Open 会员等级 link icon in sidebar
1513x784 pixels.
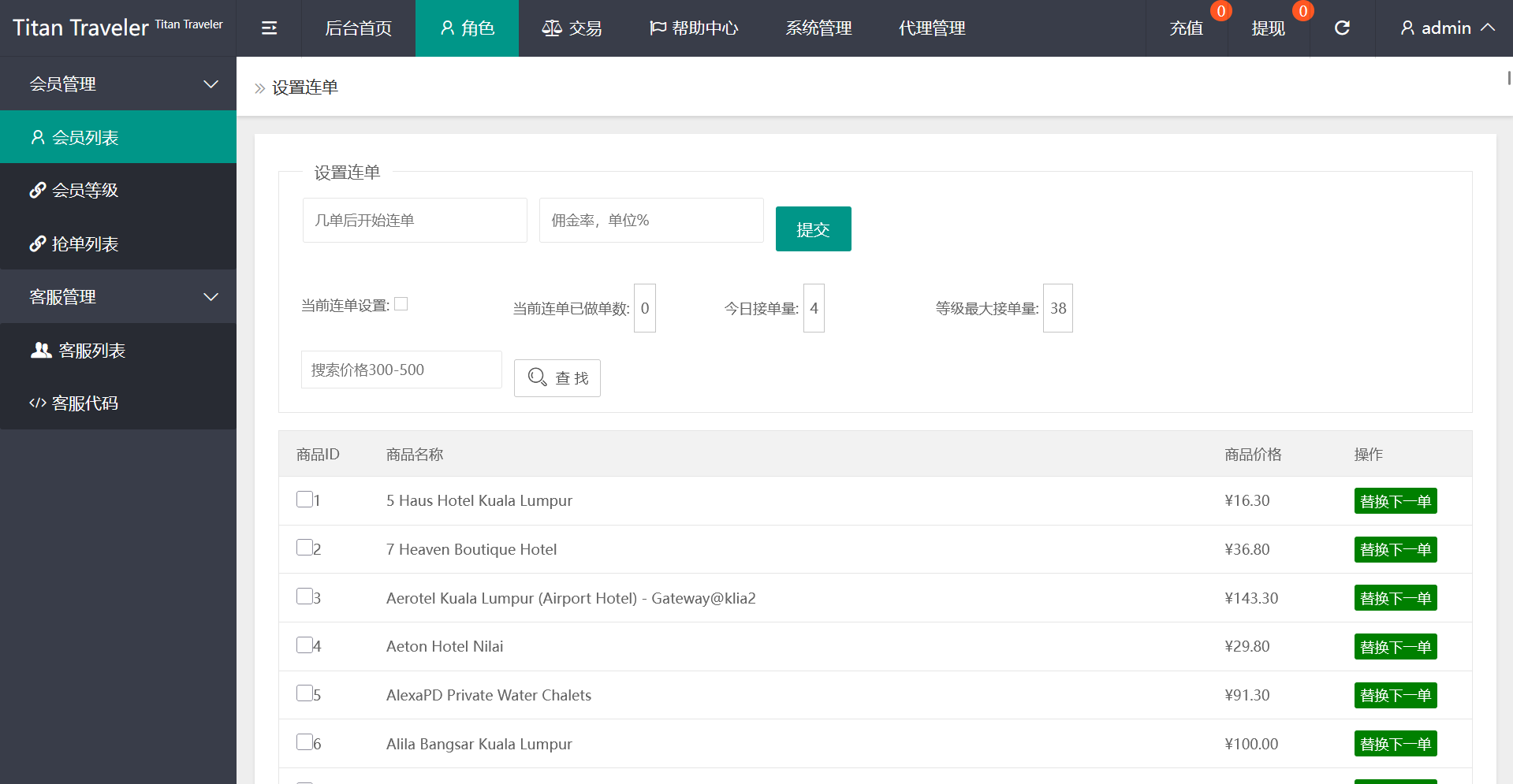(x=38, y=191)
